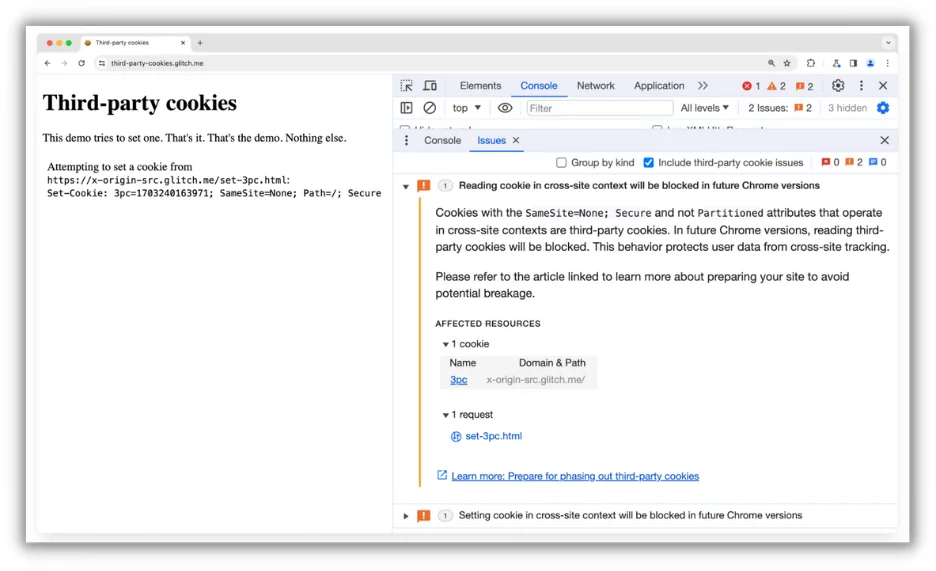This screenshot has height=571, width=936.
Task: Go forward in the browser
Action: coord(64,63)
